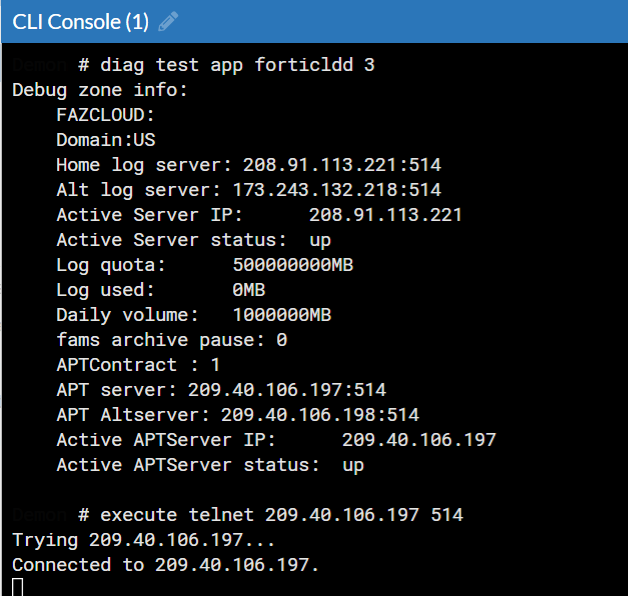
Task: Click the CLI Console (1) title
Action: tap(80, 21)
